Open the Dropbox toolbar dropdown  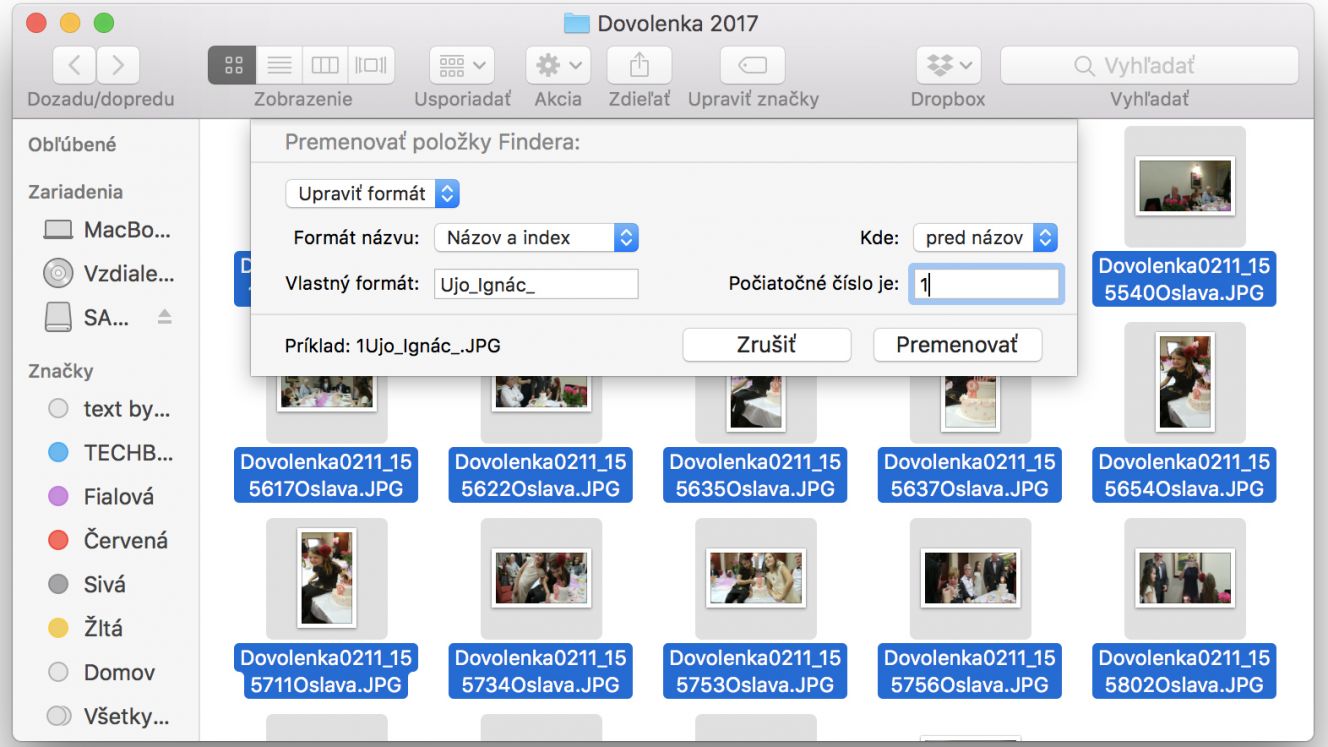click(x=948, y=65)
